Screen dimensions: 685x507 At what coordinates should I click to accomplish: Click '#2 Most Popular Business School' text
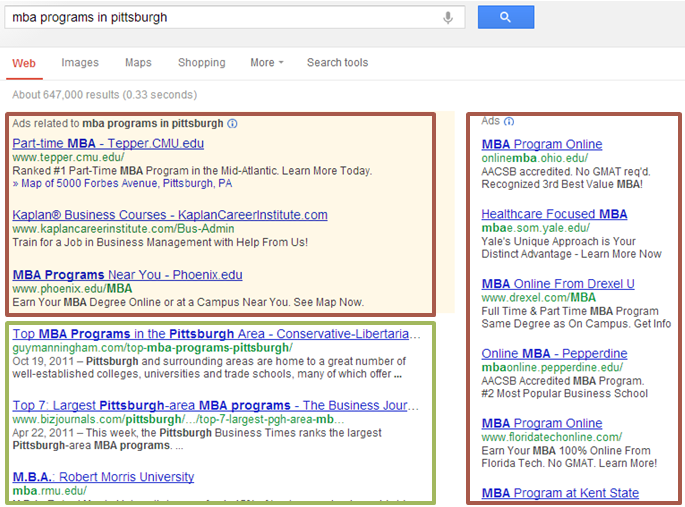point(564,393)
